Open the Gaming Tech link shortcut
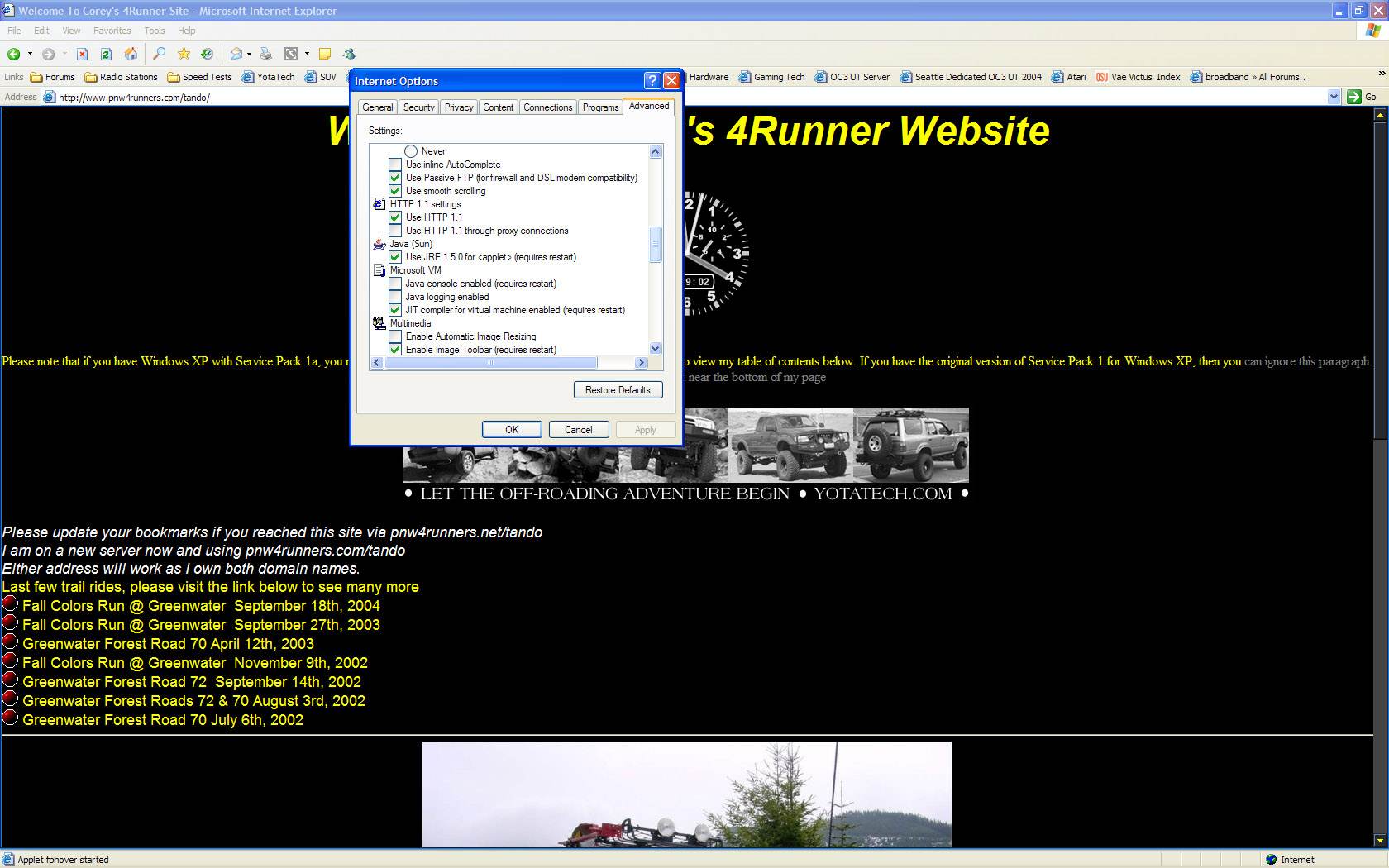1389x868 pixels. tap(771, 77)
